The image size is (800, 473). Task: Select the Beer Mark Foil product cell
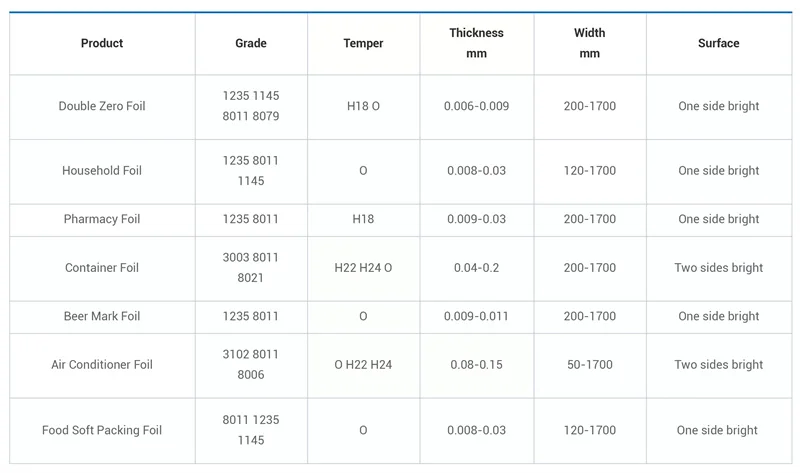[x=102, y=316]
